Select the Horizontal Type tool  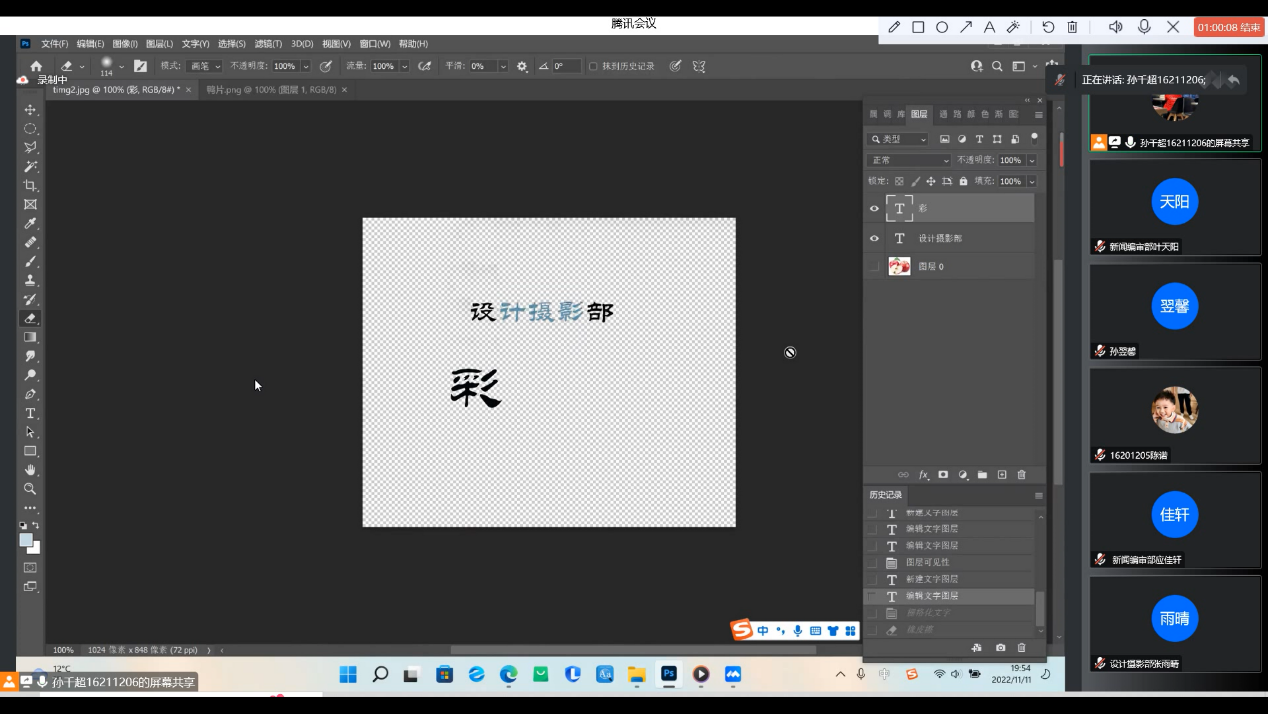point(30,413)
